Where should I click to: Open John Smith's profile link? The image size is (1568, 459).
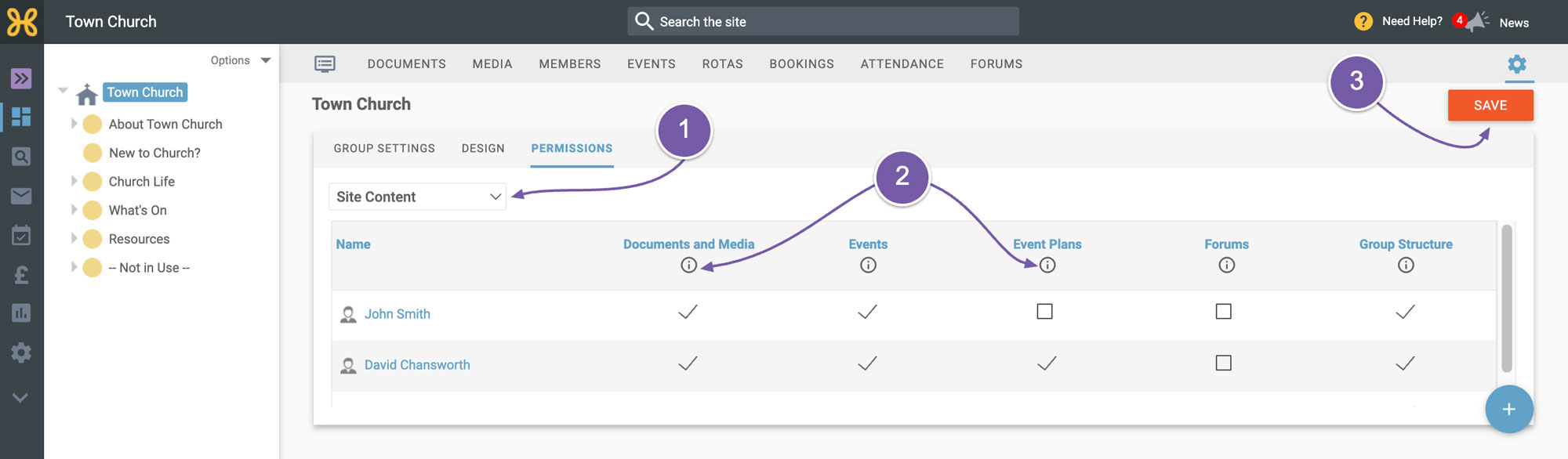(x=397, y=314)
